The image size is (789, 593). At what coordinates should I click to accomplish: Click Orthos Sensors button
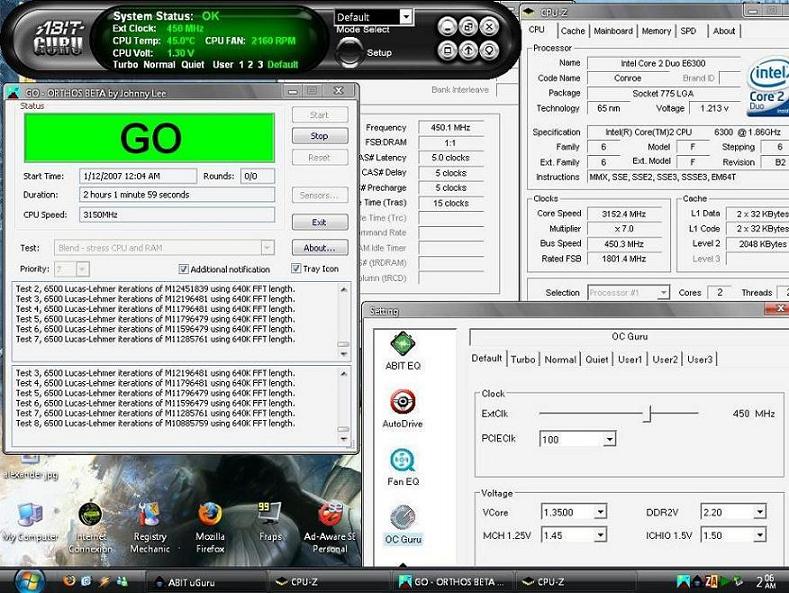[320, 195]
